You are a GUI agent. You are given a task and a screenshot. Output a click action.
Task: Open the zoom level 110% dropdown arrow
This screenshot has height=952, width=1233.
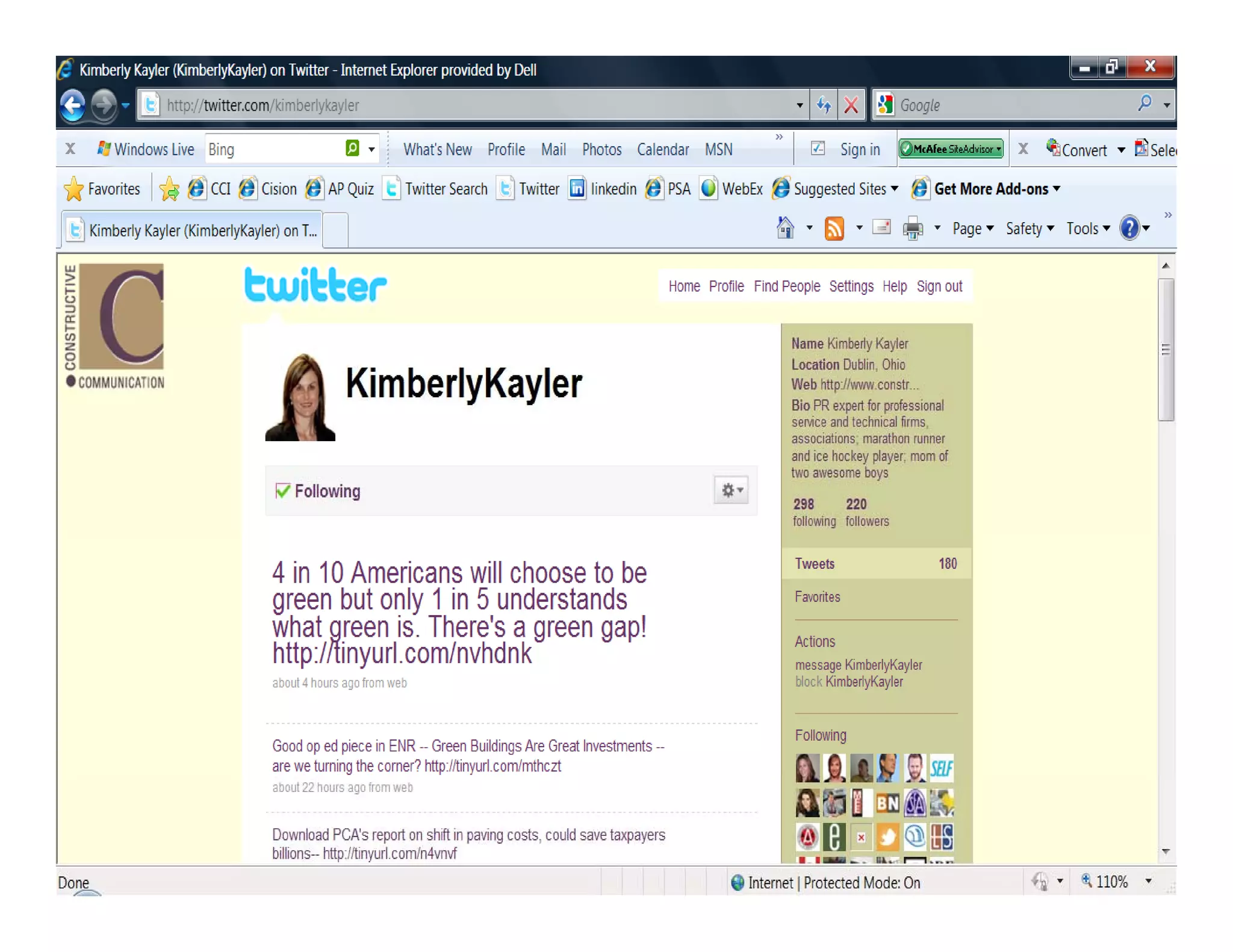click(x=1148, y=882)
